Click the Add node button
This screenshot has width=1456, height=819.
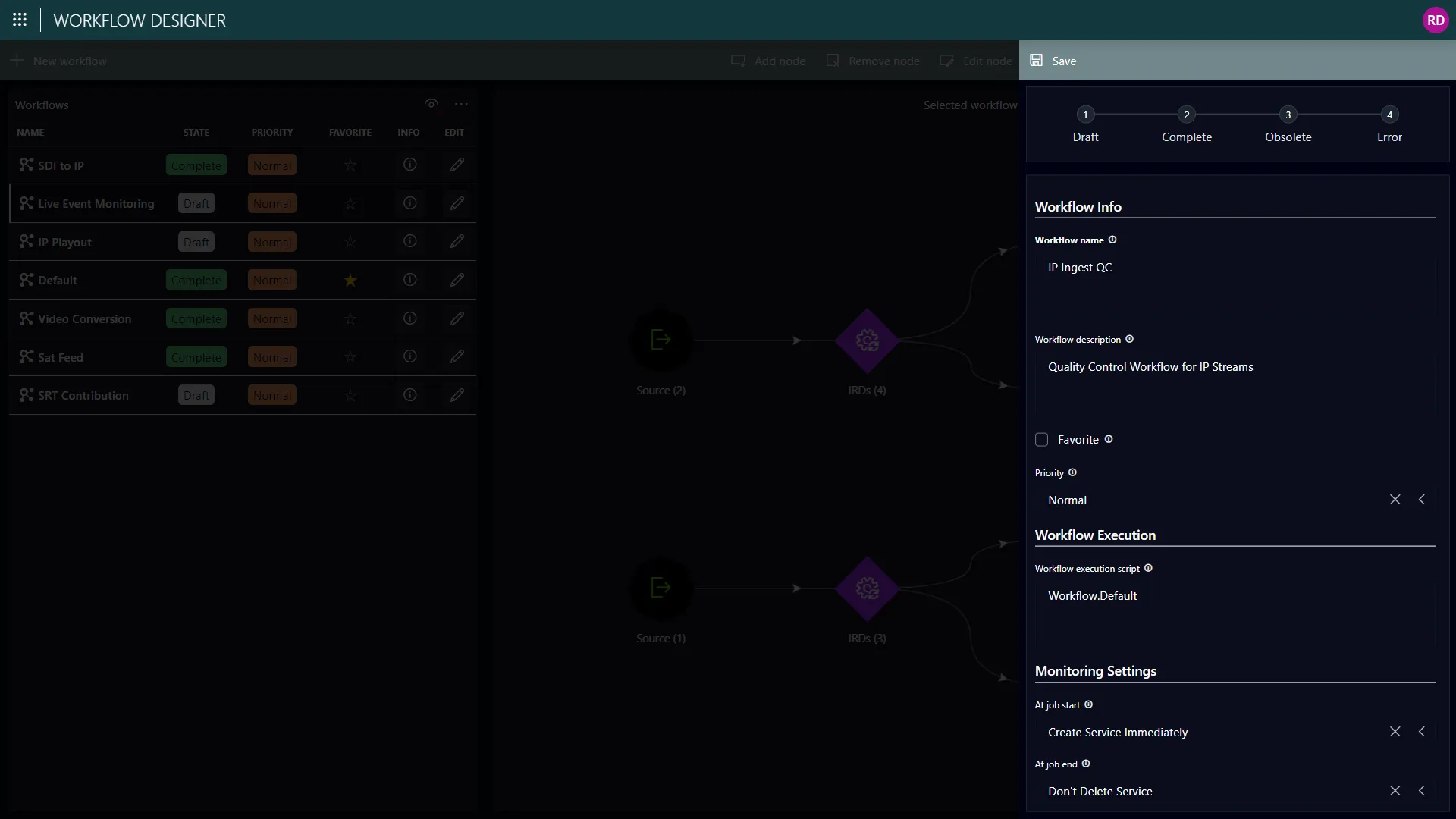coord(767,61)
